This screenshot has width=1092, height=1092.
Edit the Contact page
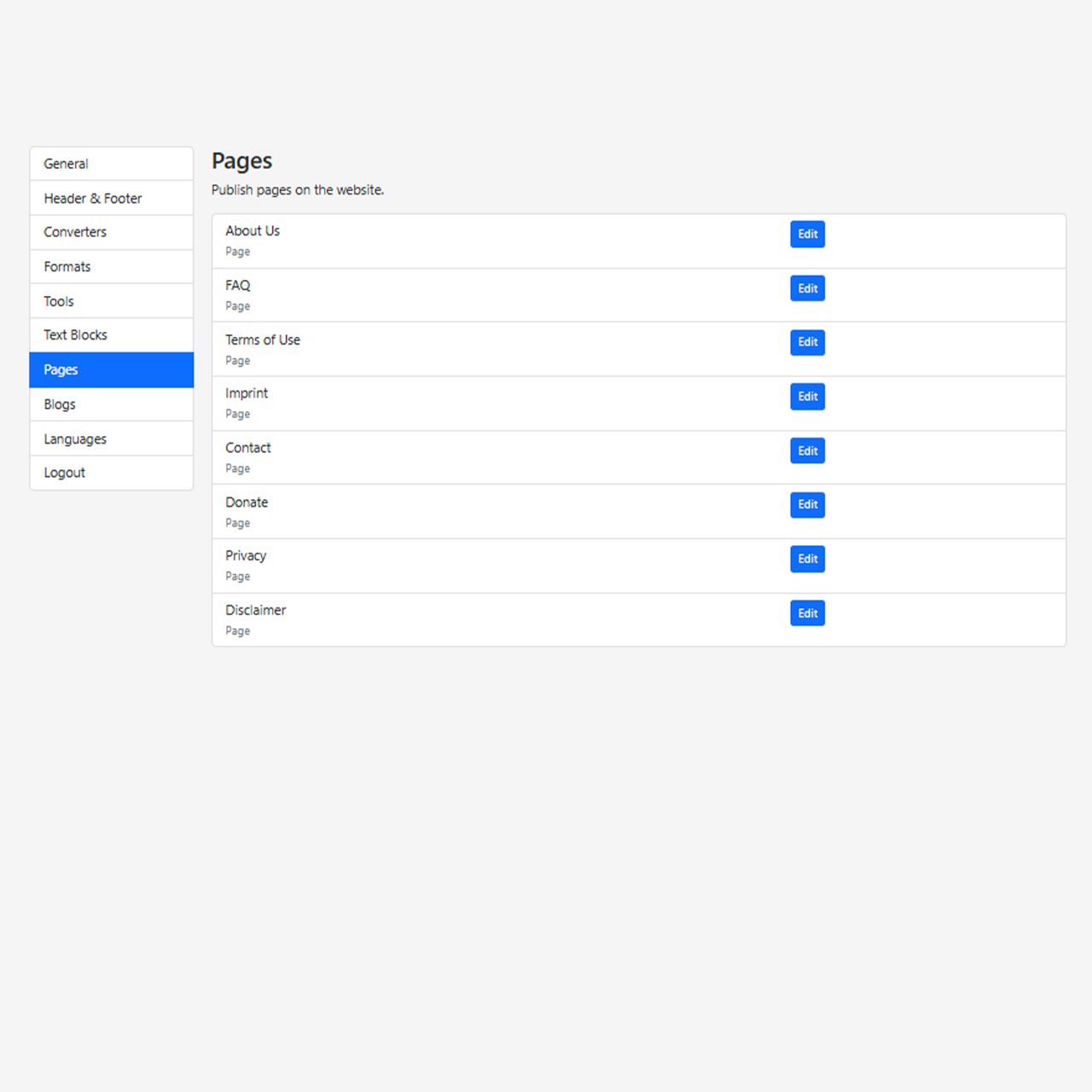807,450
